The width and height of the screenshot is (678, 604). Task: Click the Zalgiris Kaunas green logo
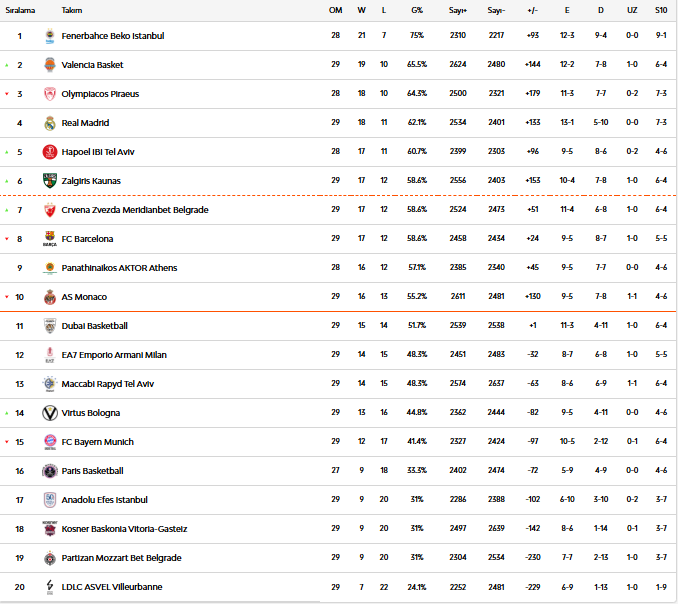click(x=50, y=181)
